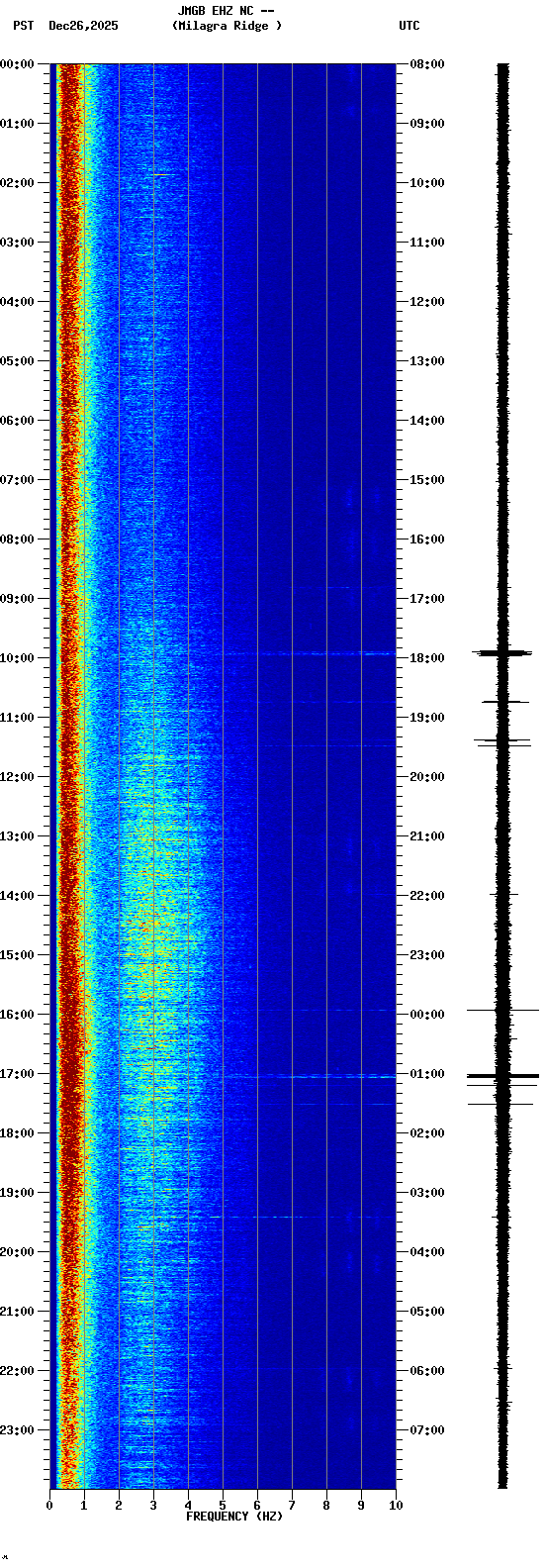This screenshot has height=1568, width=546.
Task: Select the 18:00 PST time label
Action: (x=18, y=1133)
